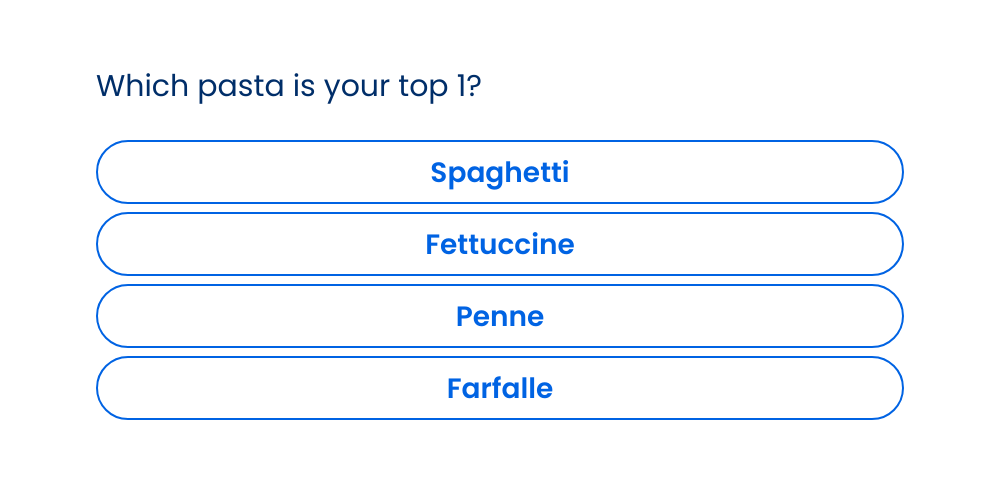The image size is (1000, 484).
Task: Mark Penne as favorite pasta
Action: tap(500, 316)
